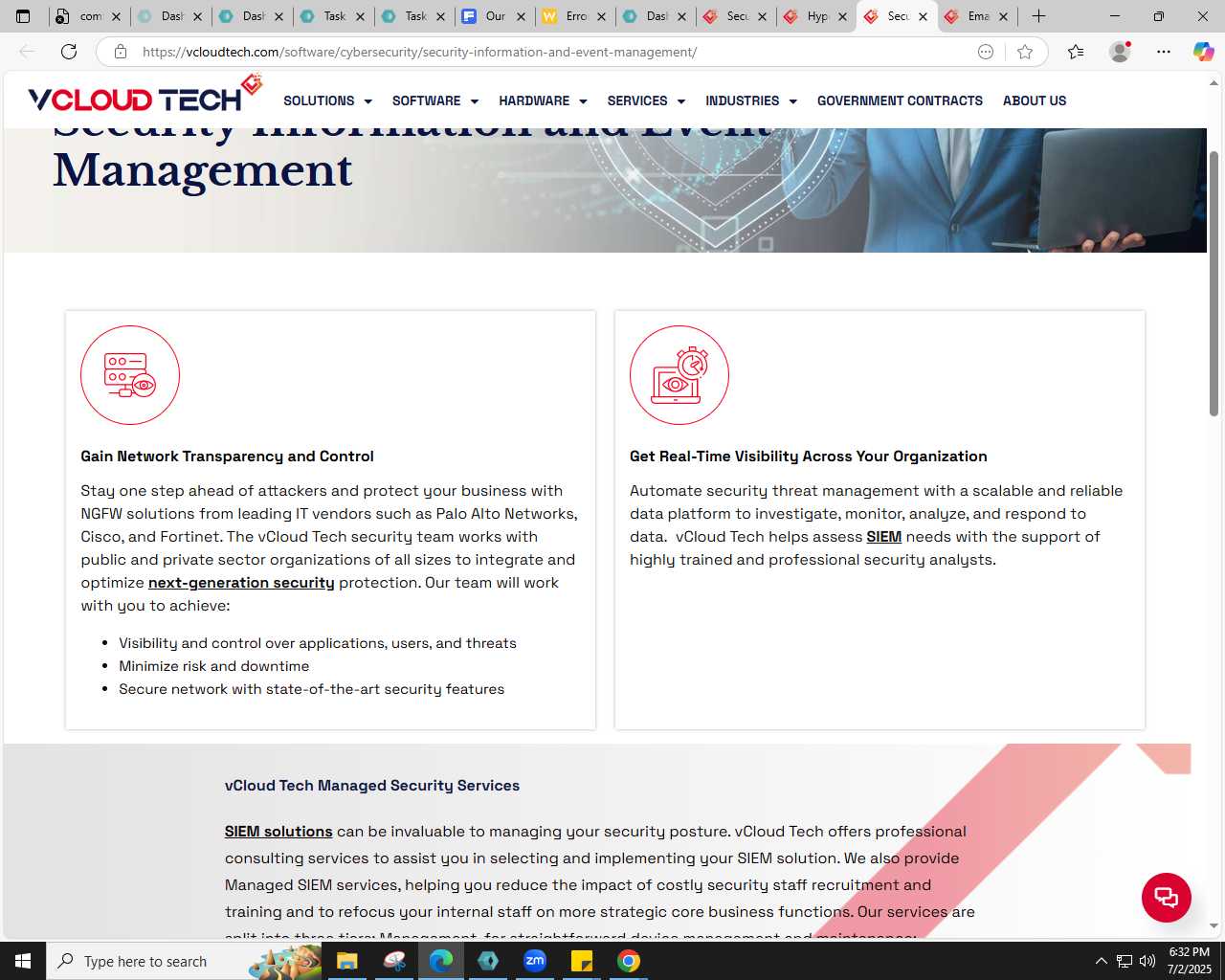Click the page vertical scrollbar thumb
Screen dimensions: 1225x980
[x=1214, y=283]
